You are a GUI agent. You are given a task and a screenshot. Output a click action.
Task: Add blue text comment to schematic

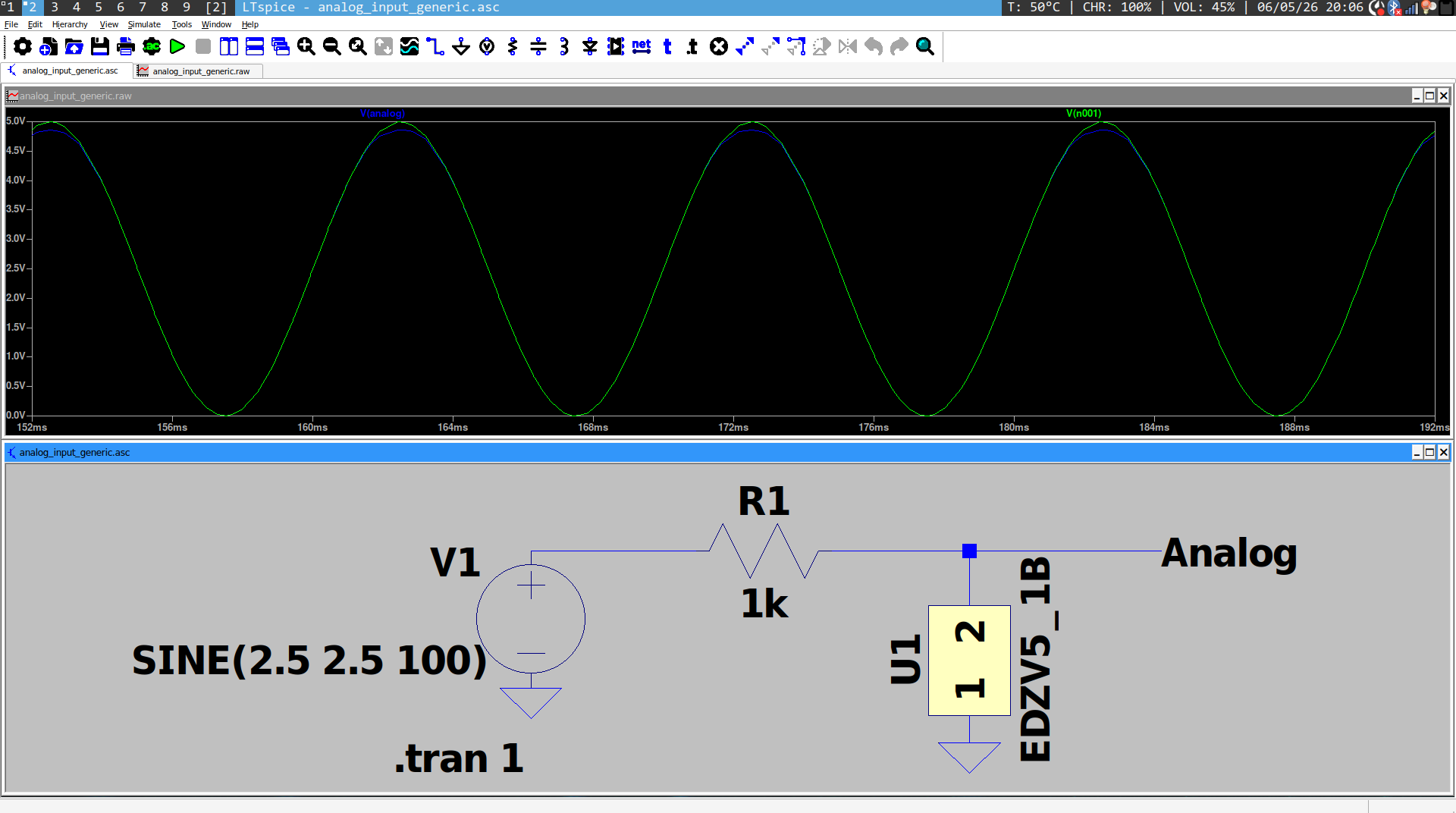pyautogui.click(x=667, y=46)
